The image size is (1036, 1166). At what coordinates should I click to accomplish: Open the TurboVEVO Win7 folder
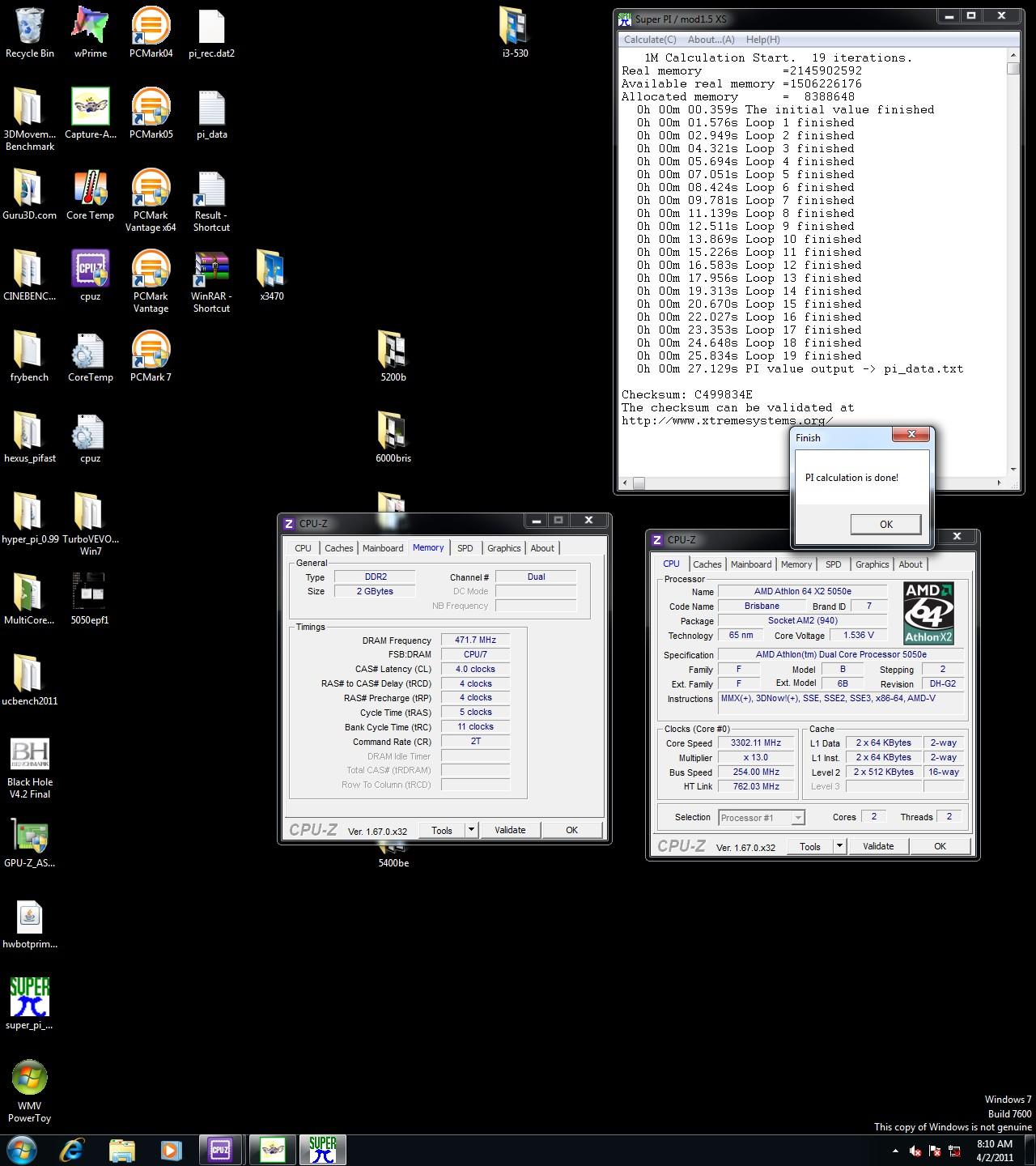click(x=90, y=524)
